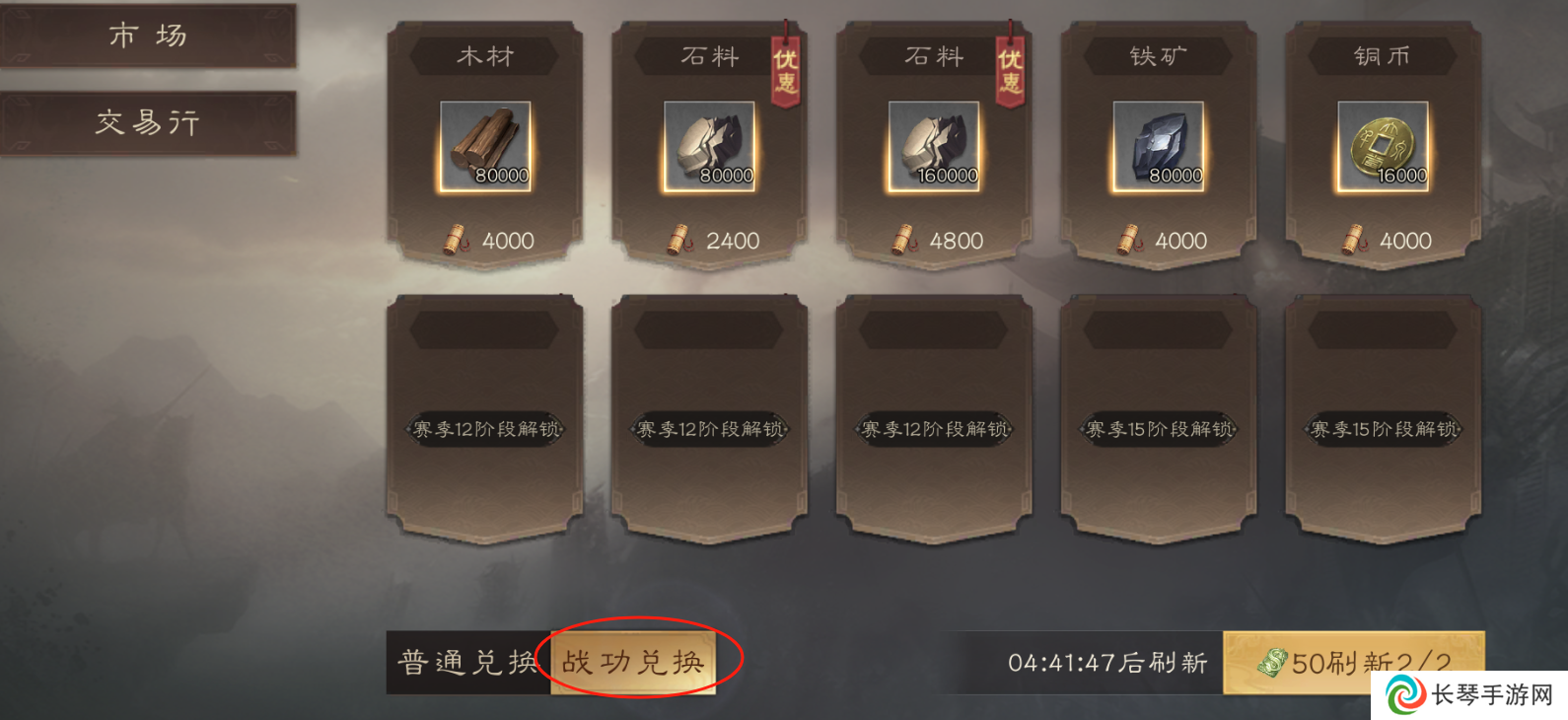Switch to 普通兑换 normal exchange
The image size is (1568, 720).
(468, 663)
